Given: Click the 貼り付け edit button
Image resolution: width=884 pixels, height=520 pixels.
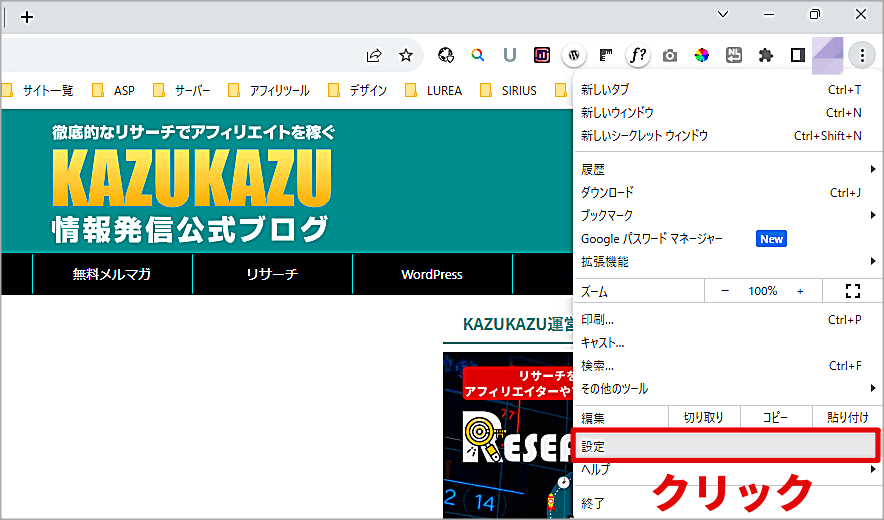Looking at the screenshot, I should coord(847,417).
